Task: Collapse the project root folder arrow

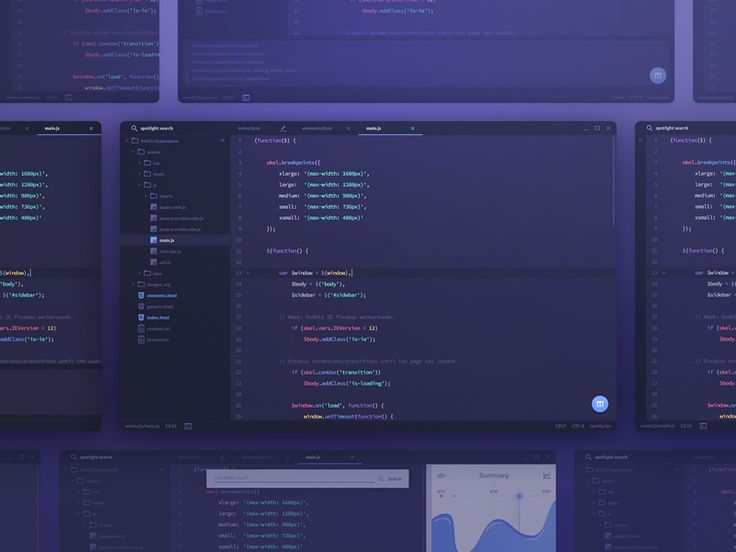Action: pos(127,140)
